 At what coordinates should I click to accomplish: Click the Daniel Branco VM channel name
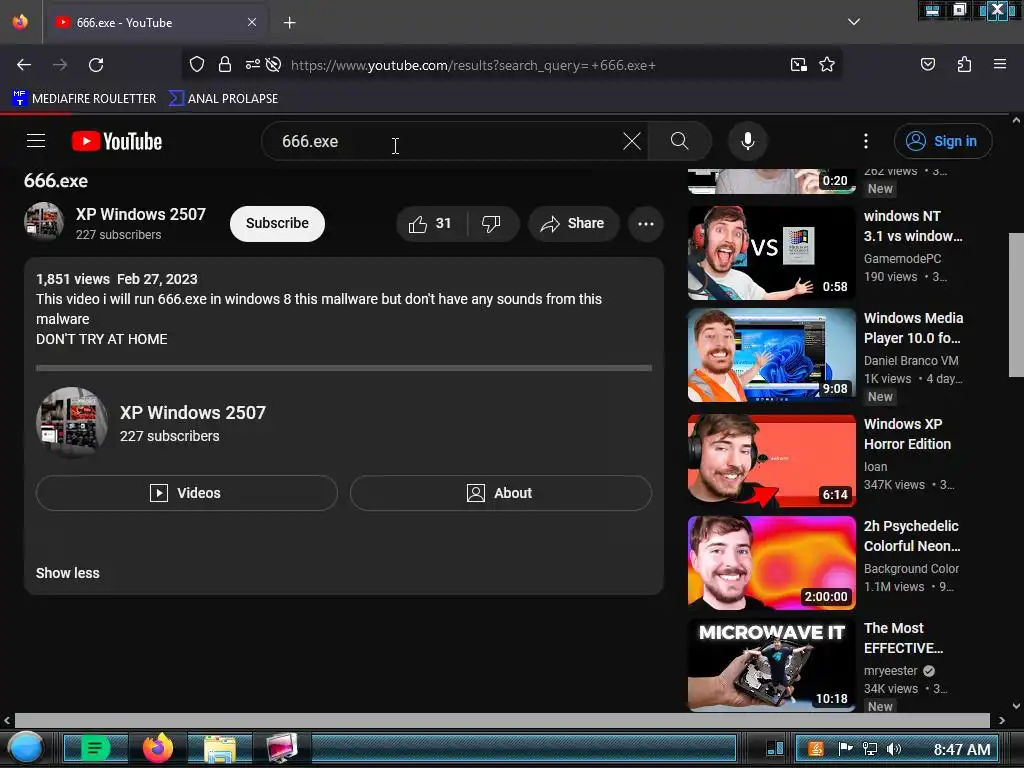tap(911, 360)
